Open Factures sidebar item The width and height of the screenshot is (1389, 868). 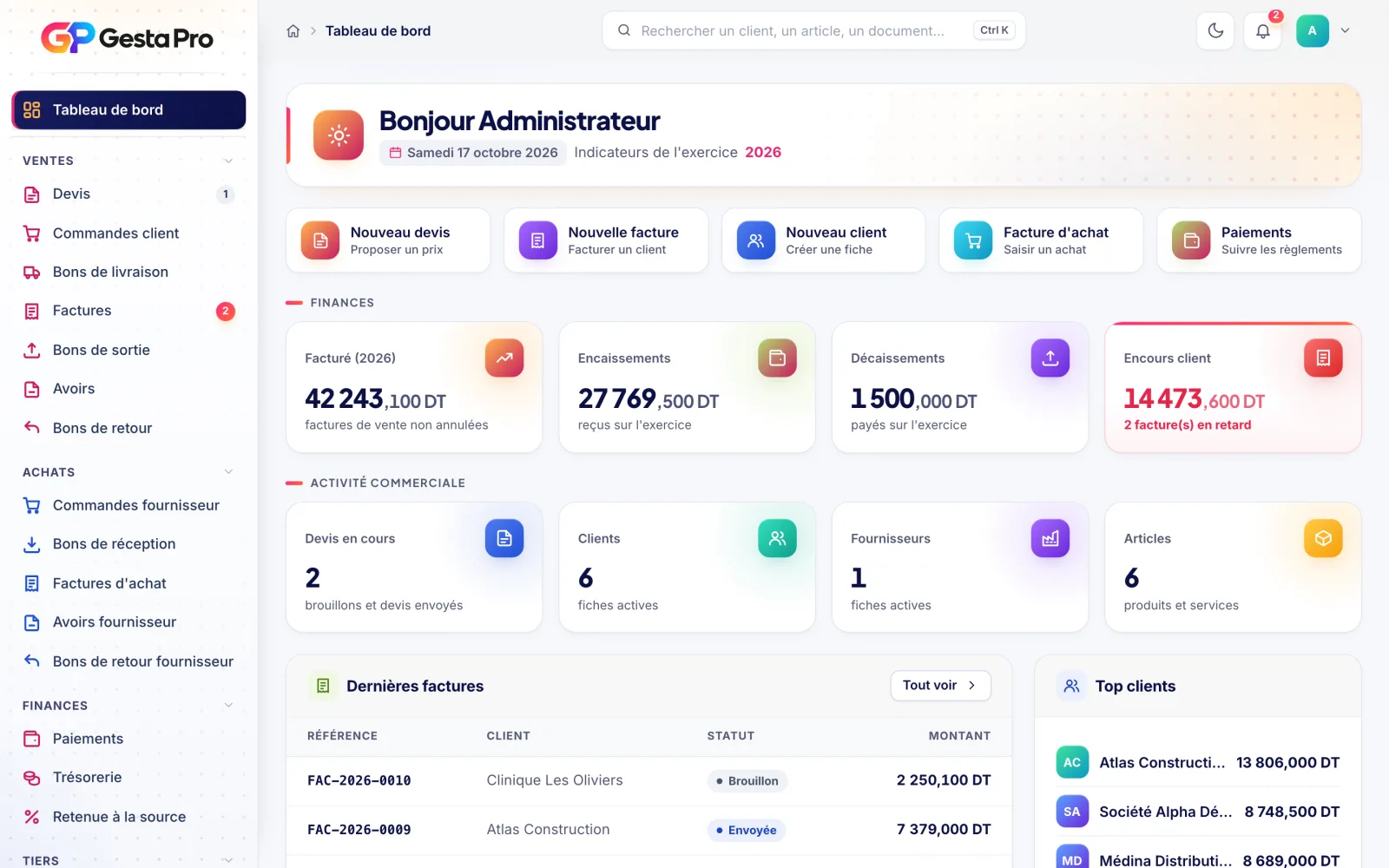coord(128,311)
